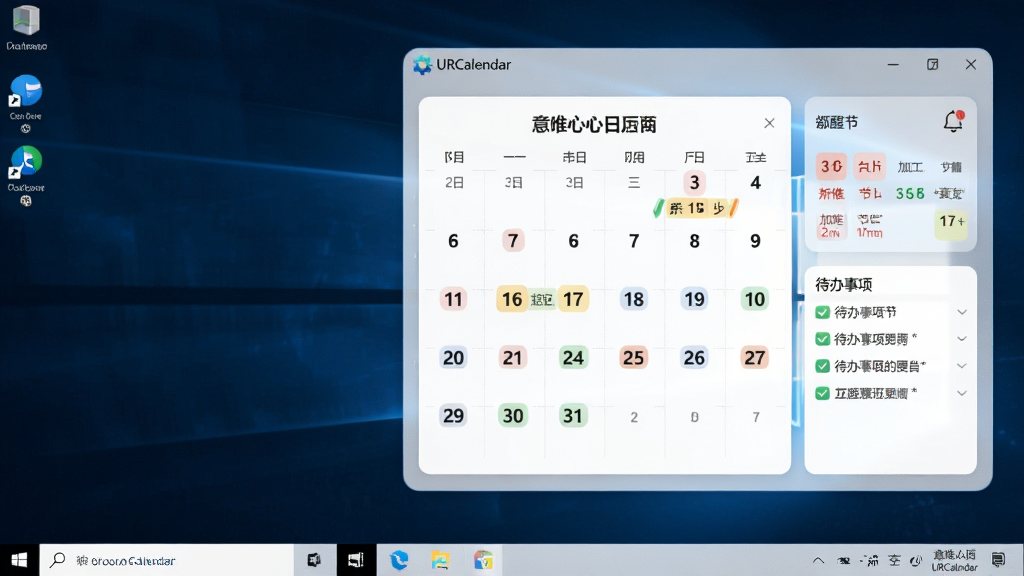Viewport: 1024px width, 576px height.
Task: Select the green-highlighted date 24
Action: tap(573, 357)
